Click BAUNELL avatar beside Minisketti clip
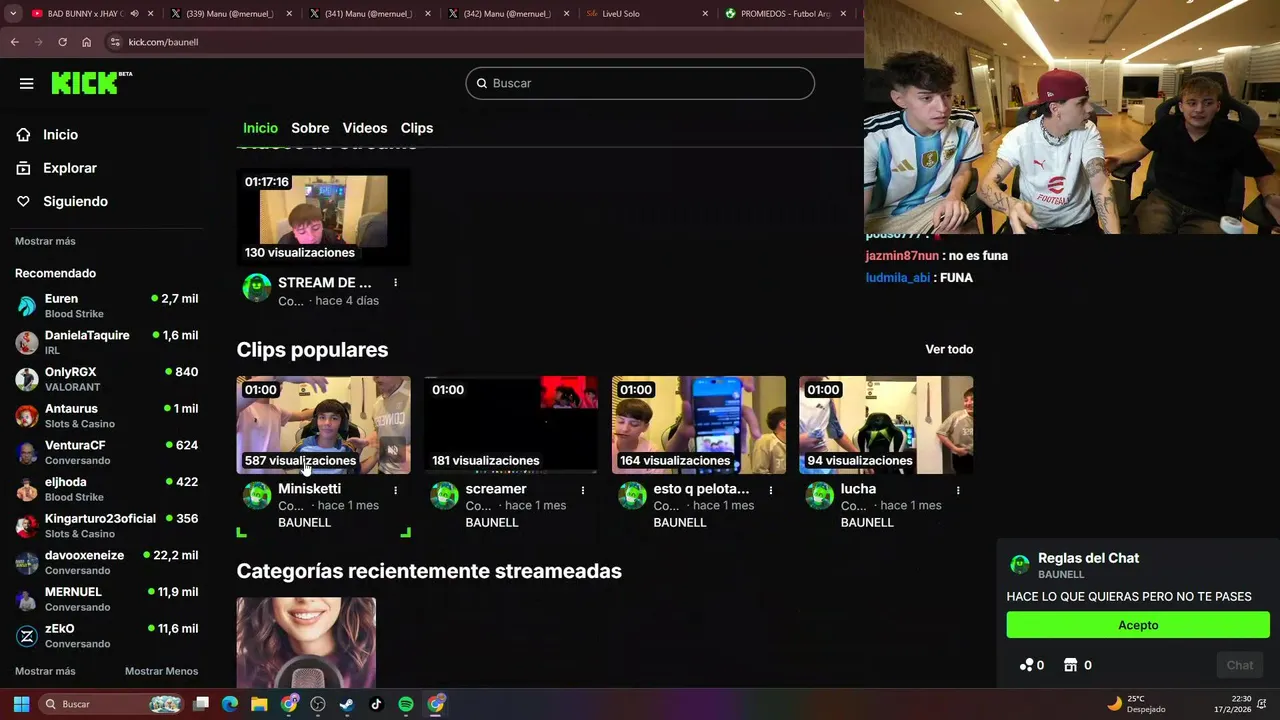Viewport: 1280px width, 720px height. point(257,495)
